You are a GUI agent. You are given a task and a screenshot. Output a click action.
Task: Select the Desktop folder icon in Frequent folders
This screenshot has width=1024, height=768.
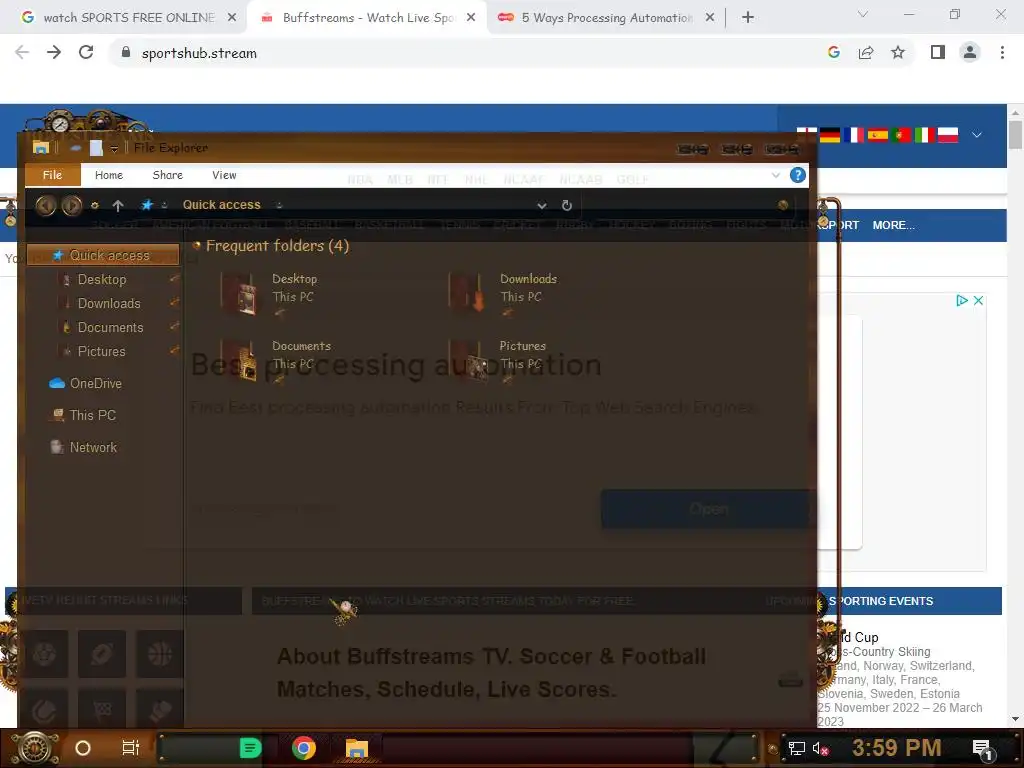239,294
